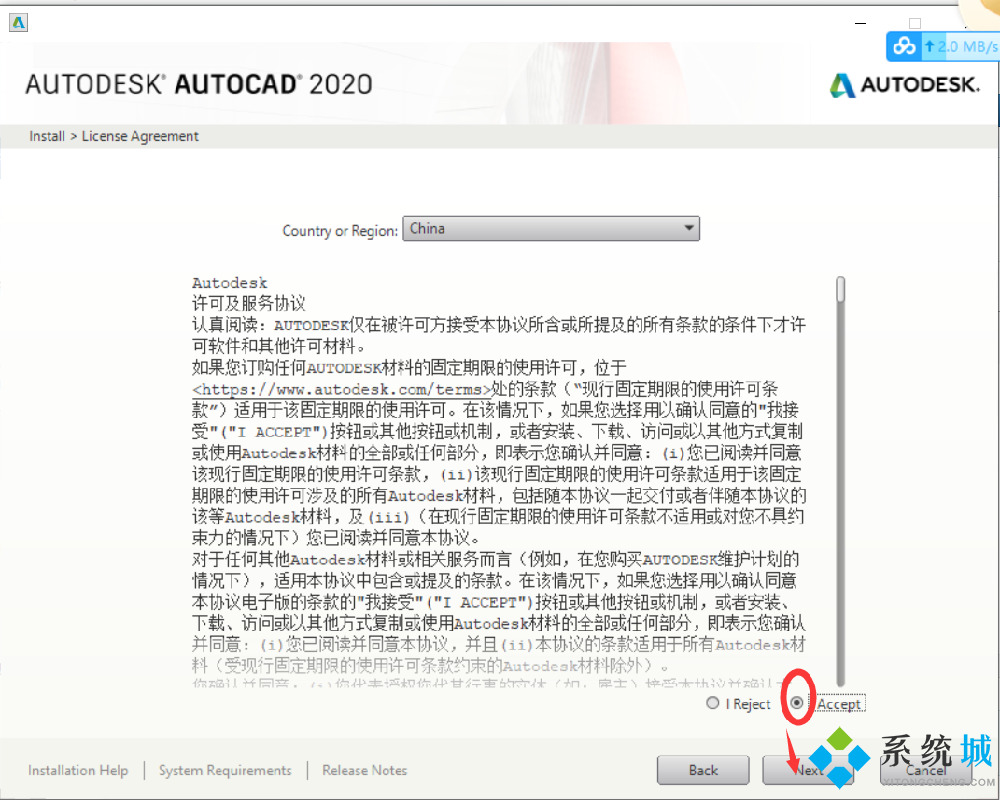Select the License Agreement breadcrumb step

pos(140,136)
